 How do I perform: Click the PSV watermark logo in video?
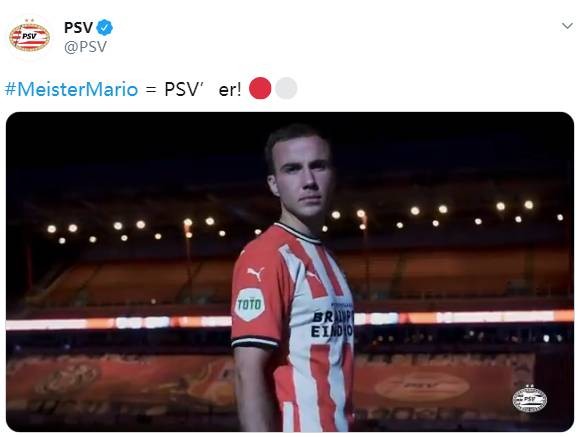tap(530, 398)
